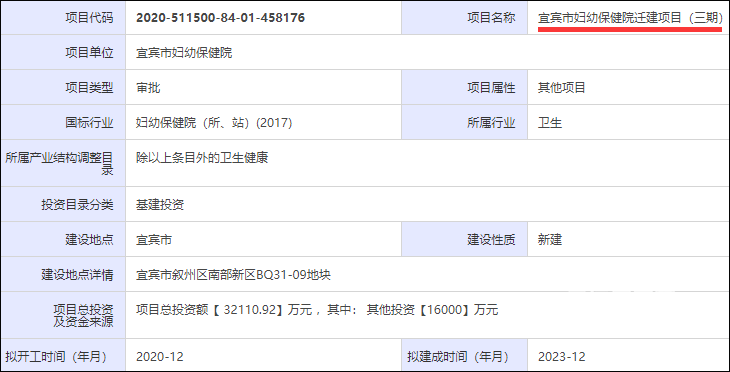Click the project code 2020-511500-84-01-458176
Screen dimensions: 730x372
point(220,18)
